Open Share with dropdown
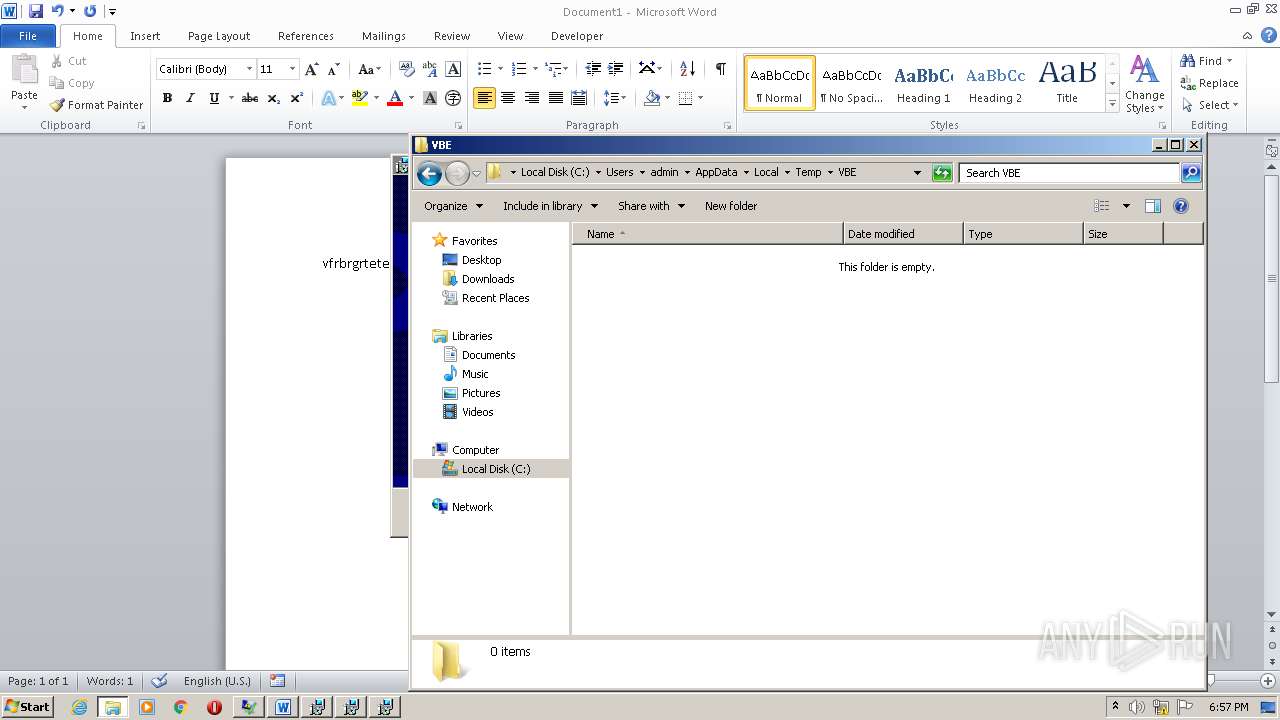 pos(651,206)
